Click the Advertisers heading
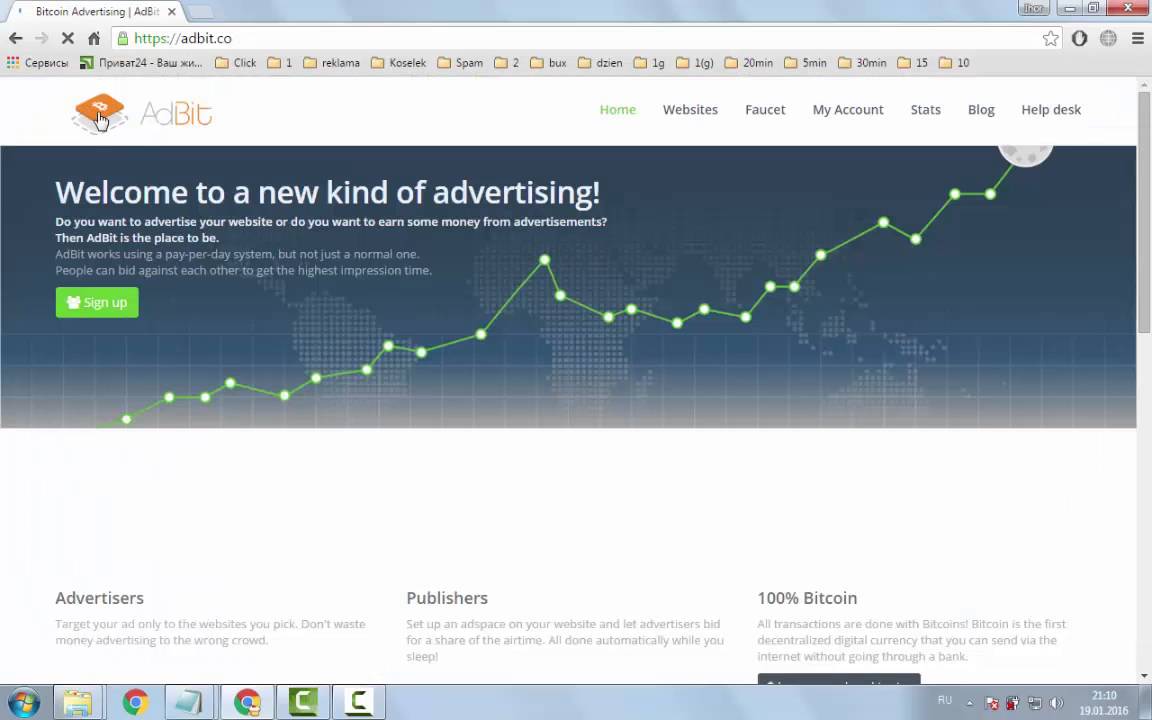This screenshot has width=1152, height=720. (99, 598)
